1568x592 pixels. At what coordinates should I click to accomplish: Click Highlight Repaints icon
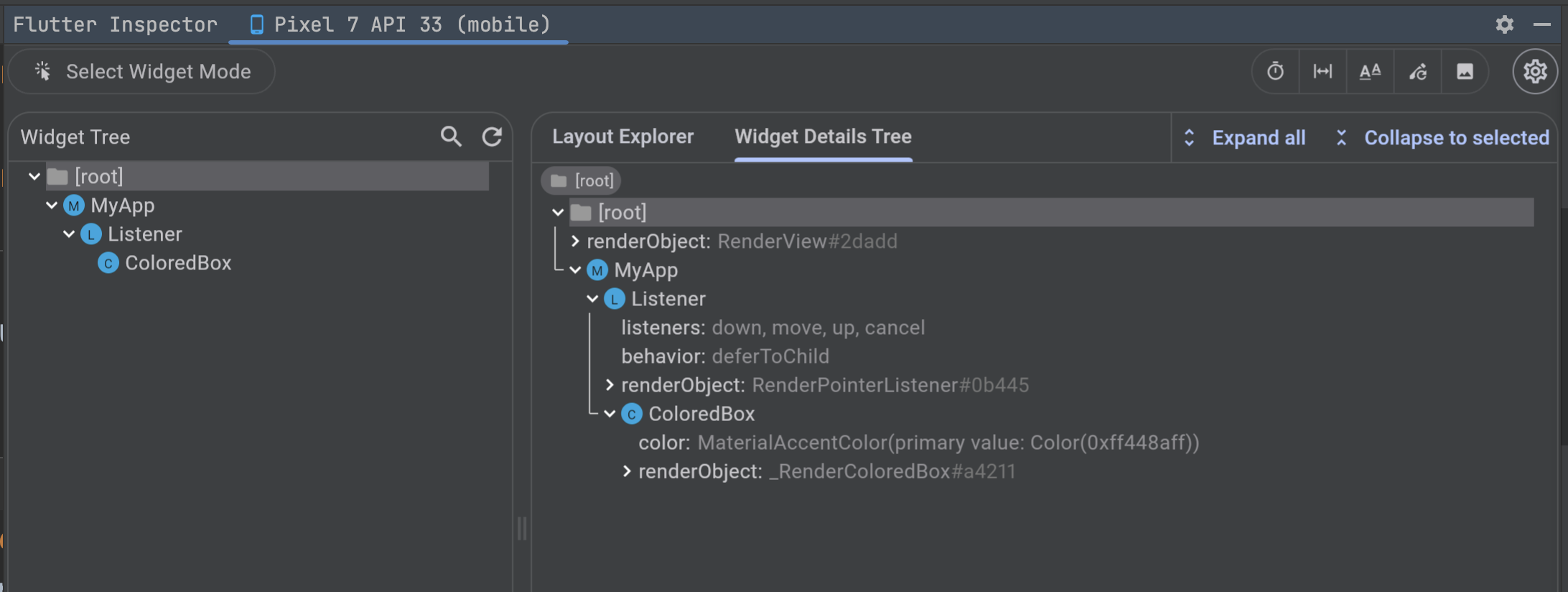(1417, 71)
